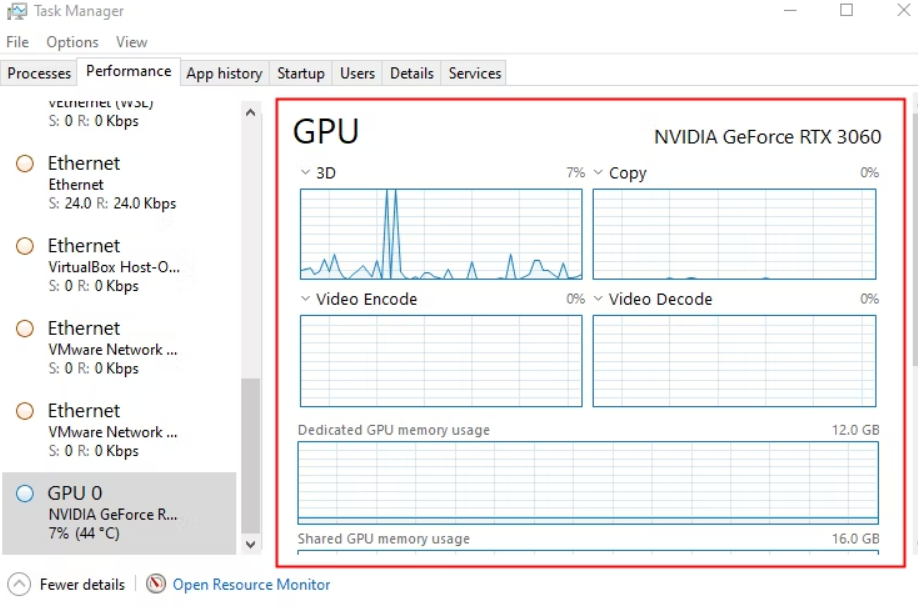
Task: Open the Video Decode engine dropdown
Action: tap(598, 299)
